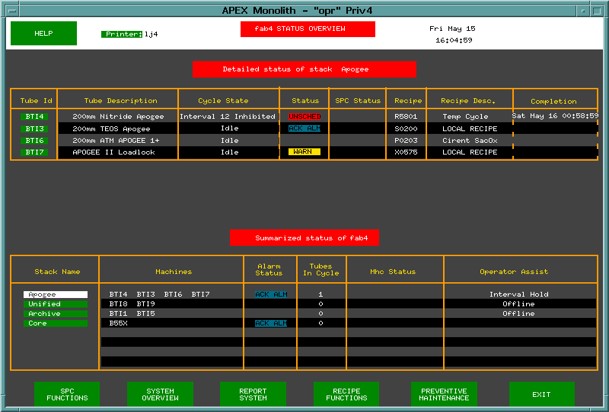The image size is (609, 412).
Task: Click the yellow WARN status badge
Action: pyautogui.click(x=304, y=152)
